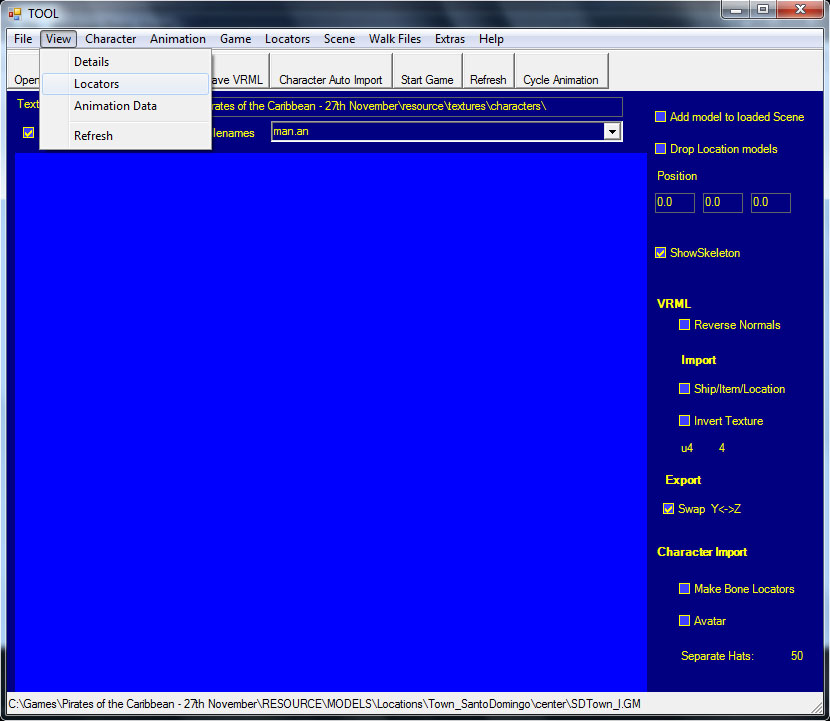
Task: Toggle the checked box beside filenames label
Action: (29, 132)
